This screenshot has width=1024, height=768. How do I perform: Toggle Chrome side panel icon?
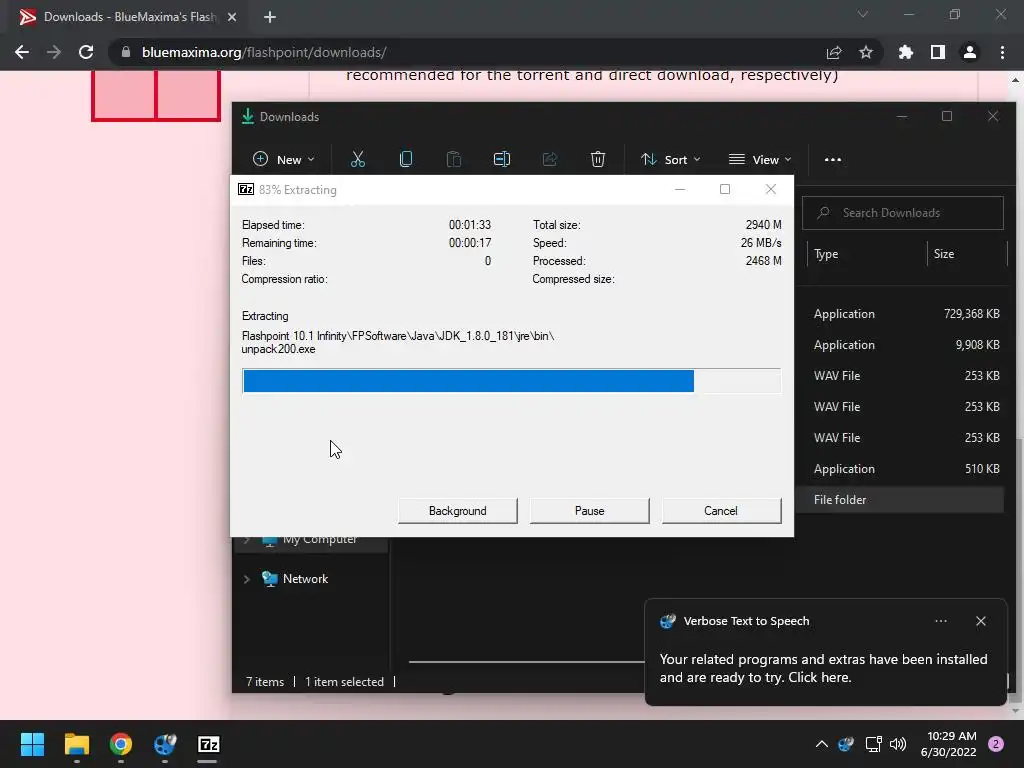click(938, 52)
